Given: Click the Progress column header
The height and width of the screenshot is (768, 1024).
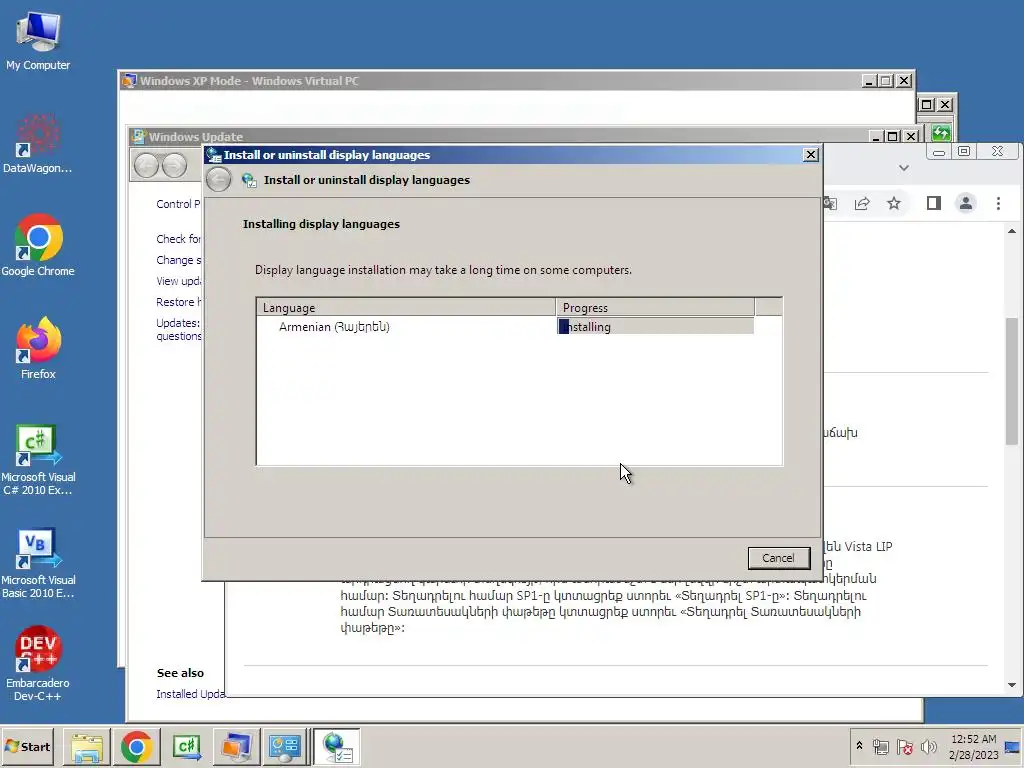Looking at the screenshot, I should pyautogui.click(x=655, y=308).
